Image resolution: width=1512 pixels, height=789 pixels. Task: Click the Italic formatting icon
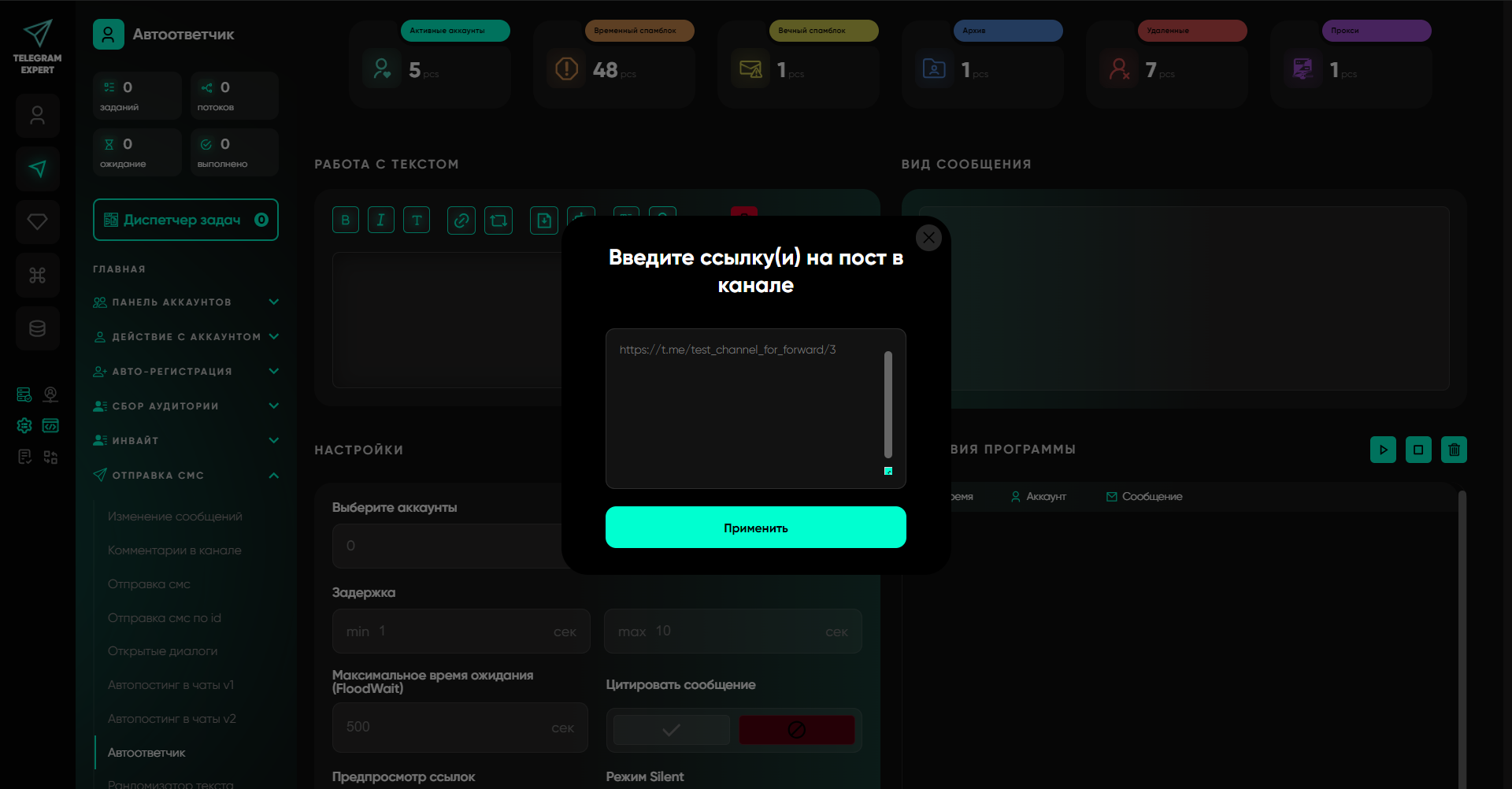tap(381, 220)
